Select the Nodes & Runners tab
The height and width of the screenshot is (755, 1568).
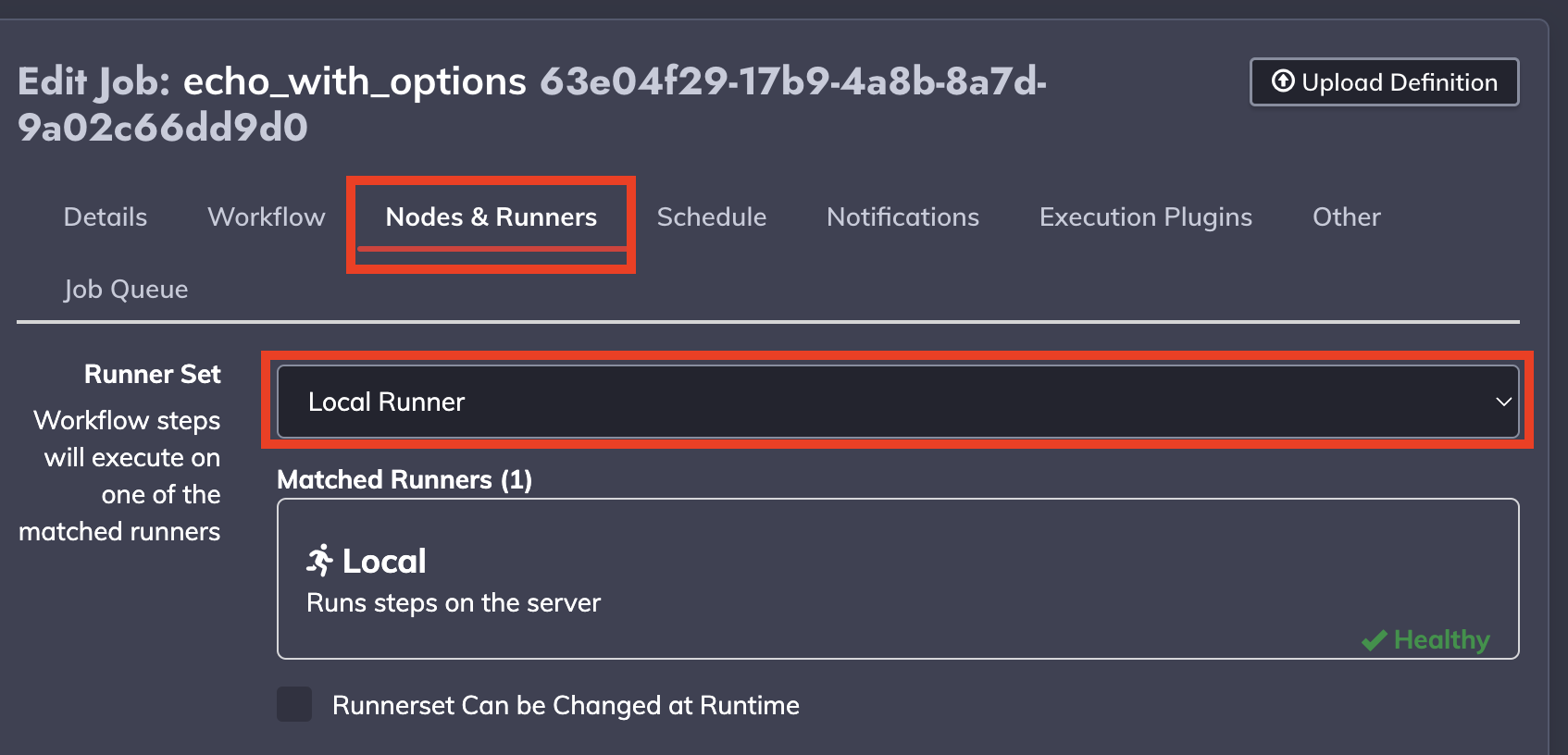pos(492,217)
